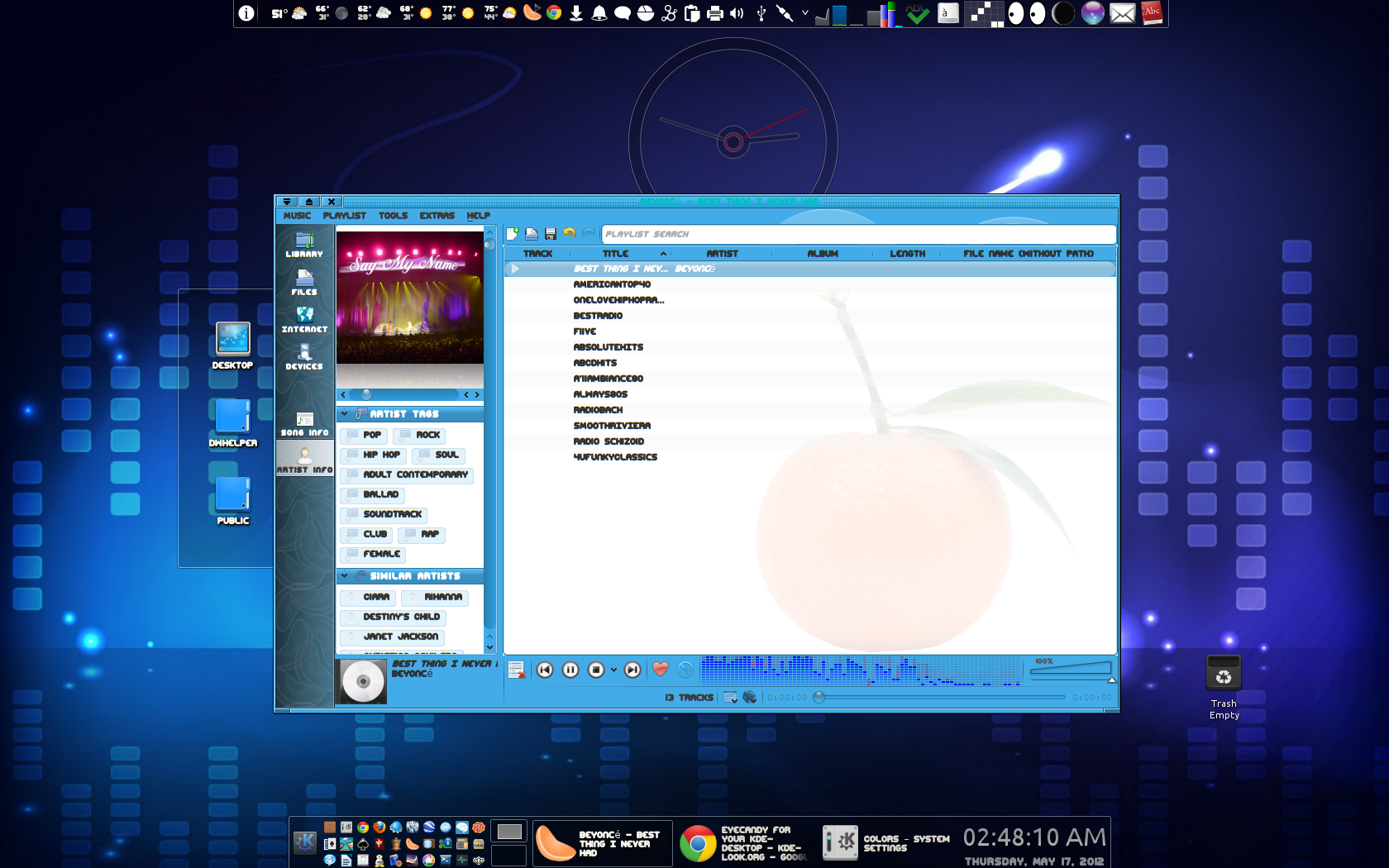The width and height of the screenshot is (1389, 868).
Task: Sort playlist by Length column header
Action: click(x=907, y=254)
